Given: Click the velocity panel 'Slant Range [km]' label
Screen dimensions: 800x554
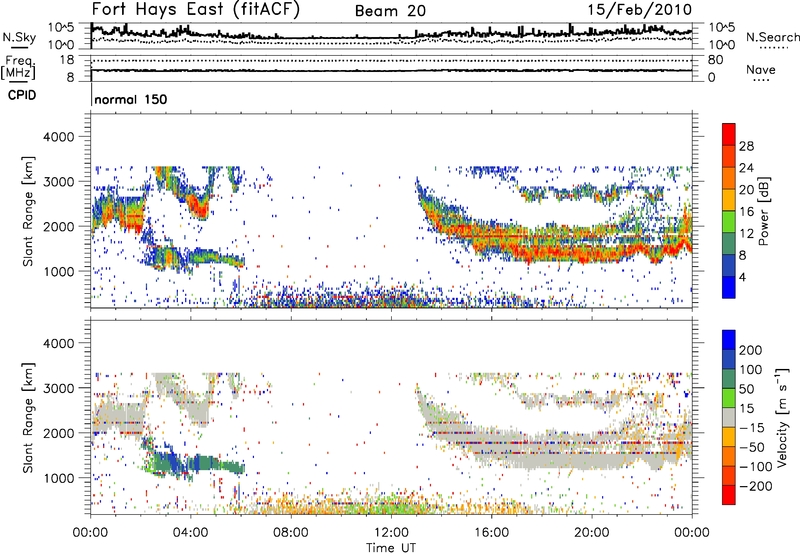Looking at the screenshot, I should tap(28, 417).
